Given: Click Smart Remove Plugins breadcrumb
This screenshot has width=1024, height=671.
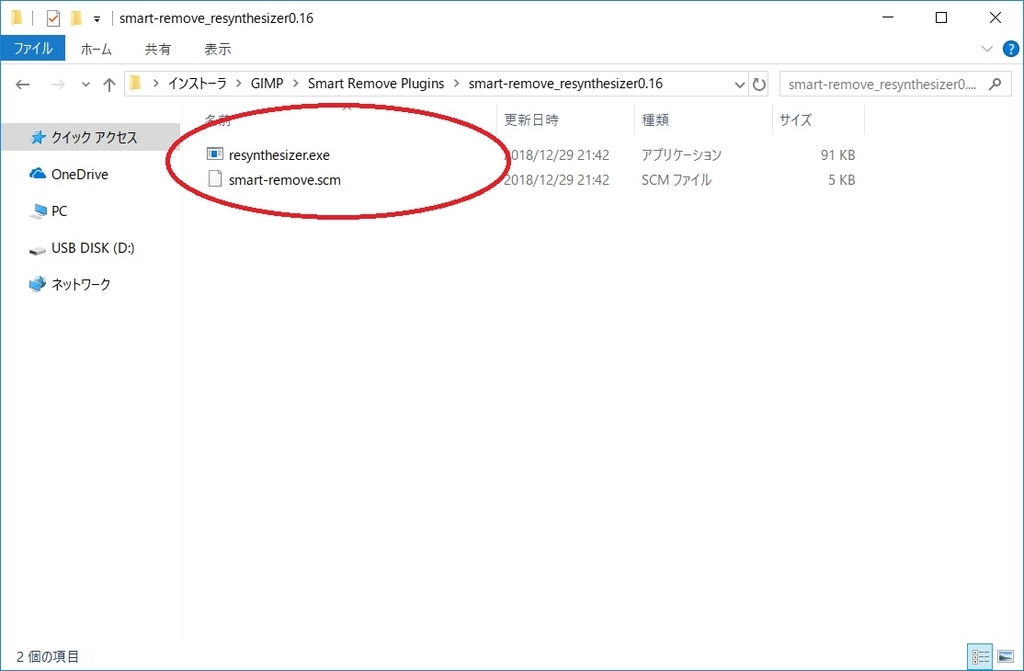Looking at the screenshot, I should (376, 84).
